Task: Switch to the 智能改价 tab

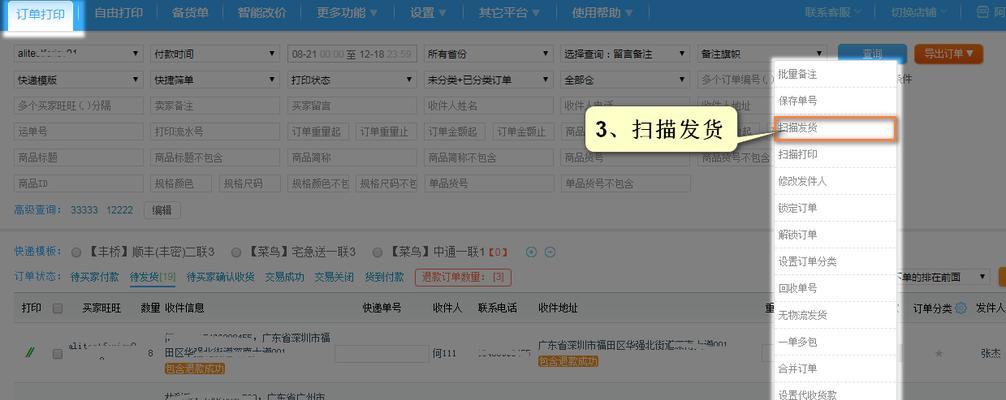Action: click(262, 13)
